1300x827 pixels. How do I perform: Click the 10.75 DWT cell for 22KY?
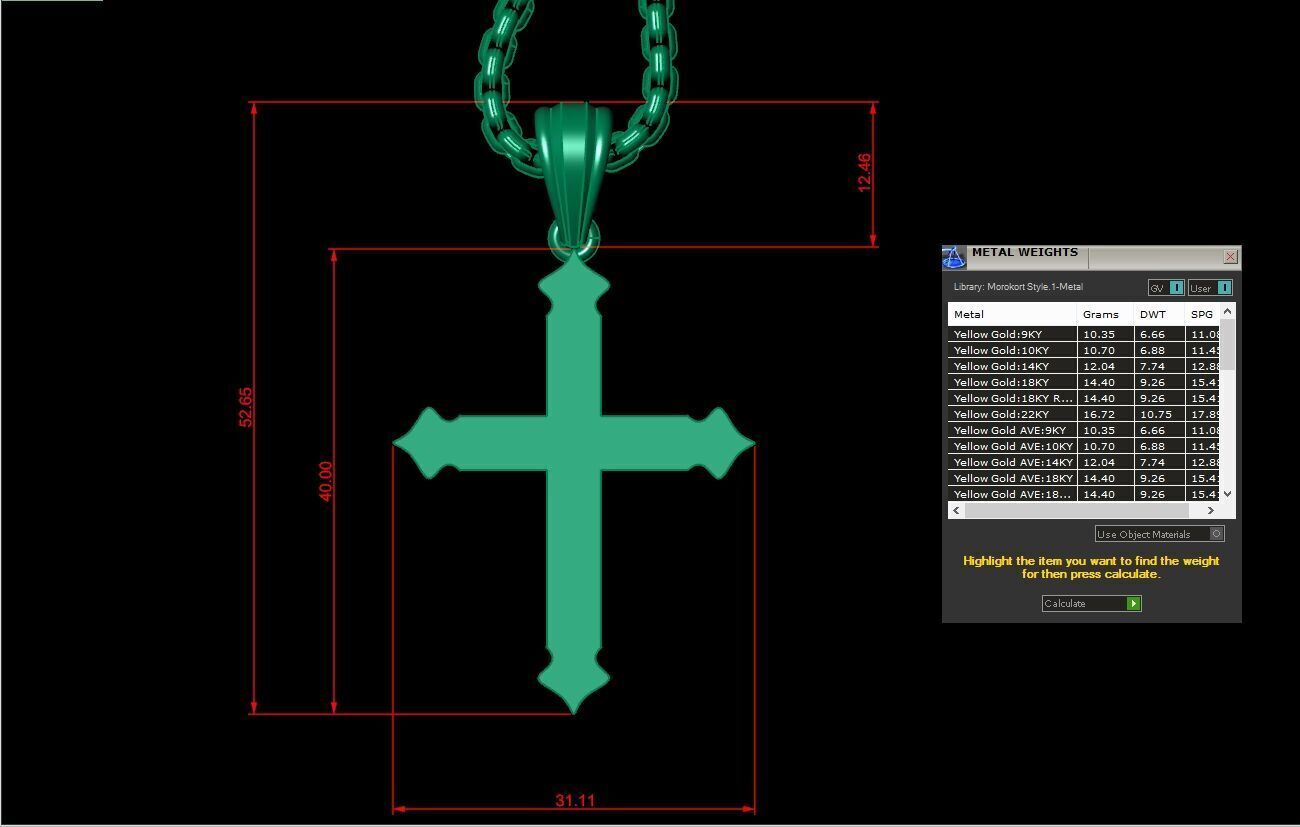(x=1159, y=414)
